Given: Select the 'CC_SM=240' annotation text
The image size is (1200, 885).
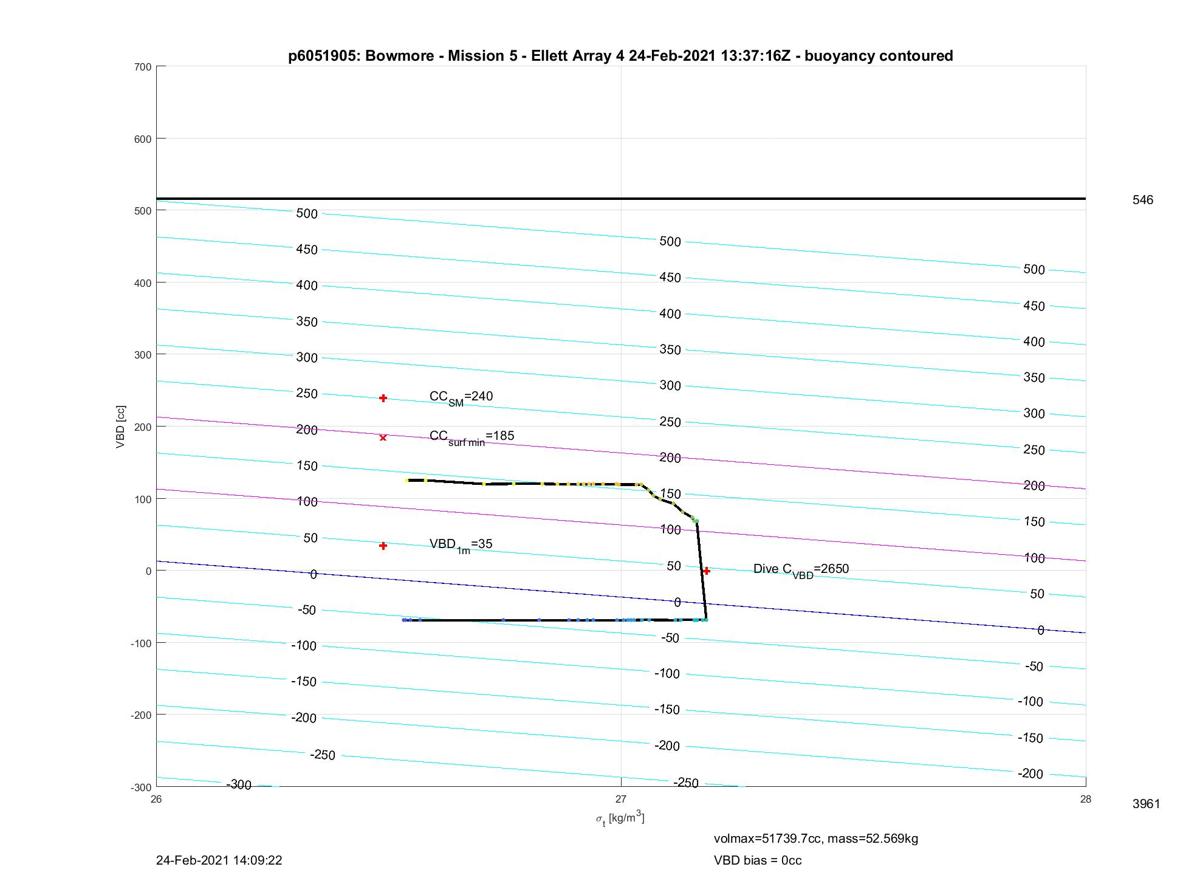Looking at the screenshot, I should pos(461,397).
